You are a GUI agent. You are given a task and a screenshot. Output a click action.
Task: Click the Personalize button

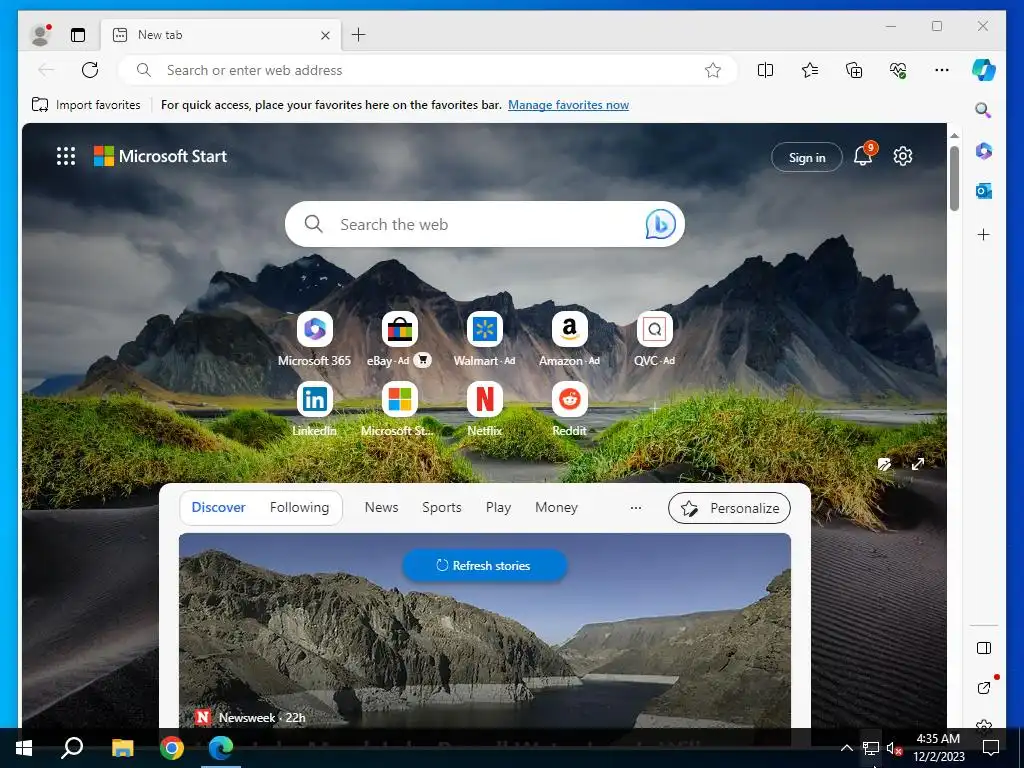tap(729, 508)
